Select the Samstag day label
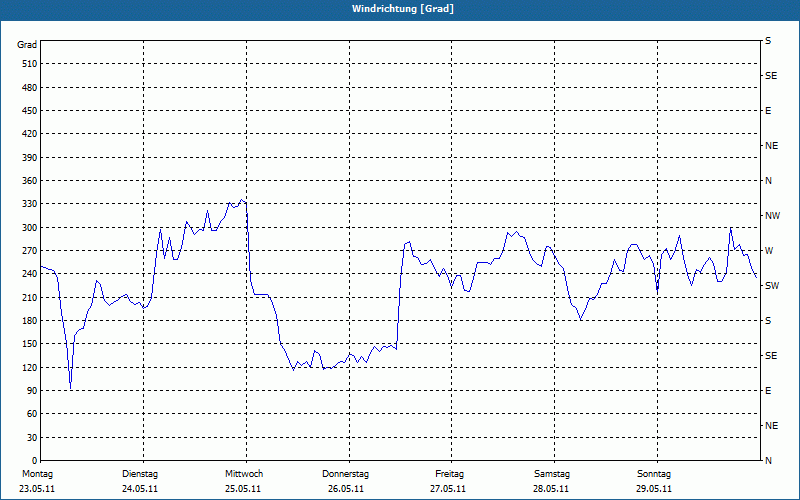800x500 pixels. [552, 474]
